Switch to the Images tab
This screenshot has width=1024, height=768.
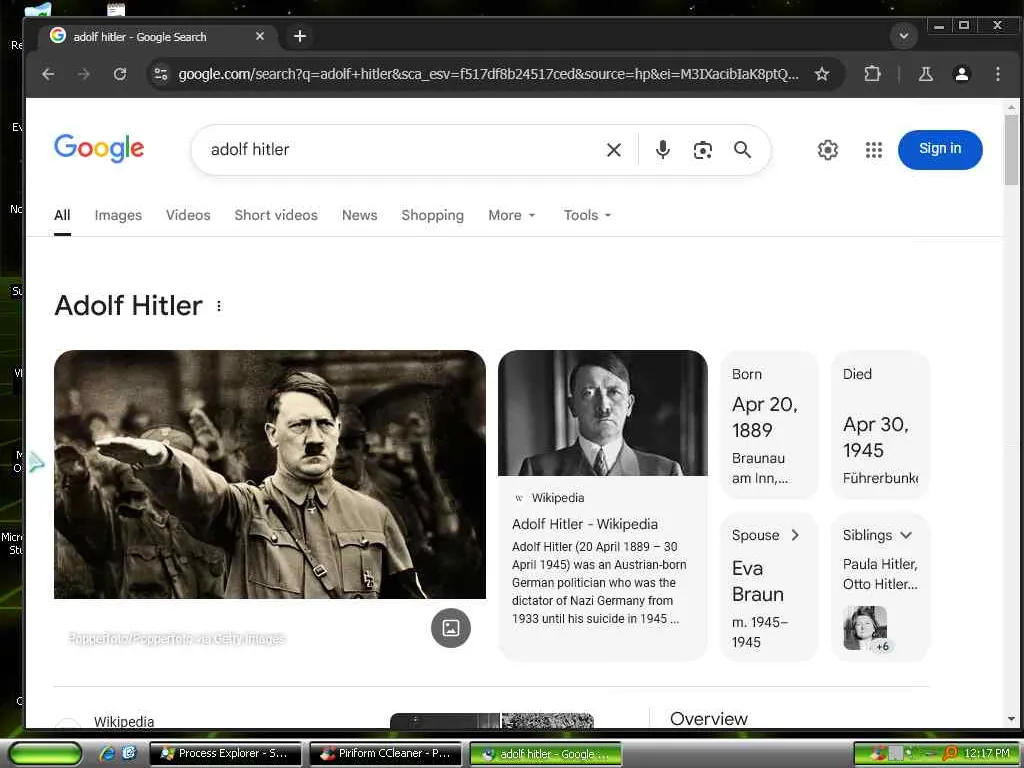pos(118,216)
